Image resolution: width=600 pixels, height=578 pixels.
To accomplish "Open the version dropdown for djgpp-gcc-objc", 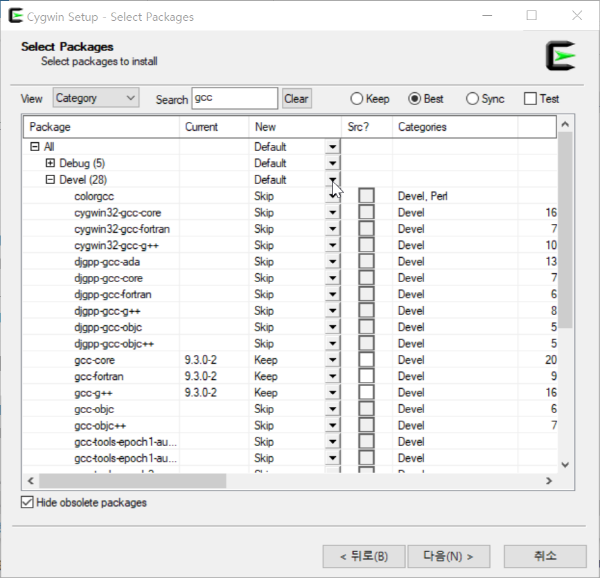I will pos(333,327).
